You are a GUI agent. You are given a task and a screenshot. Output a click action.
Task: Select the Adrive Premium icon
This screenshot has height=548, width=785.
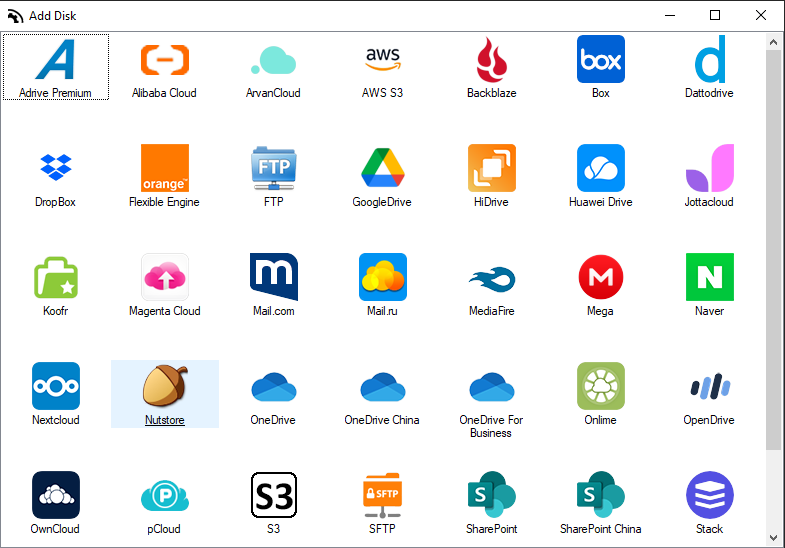[55, 59]
